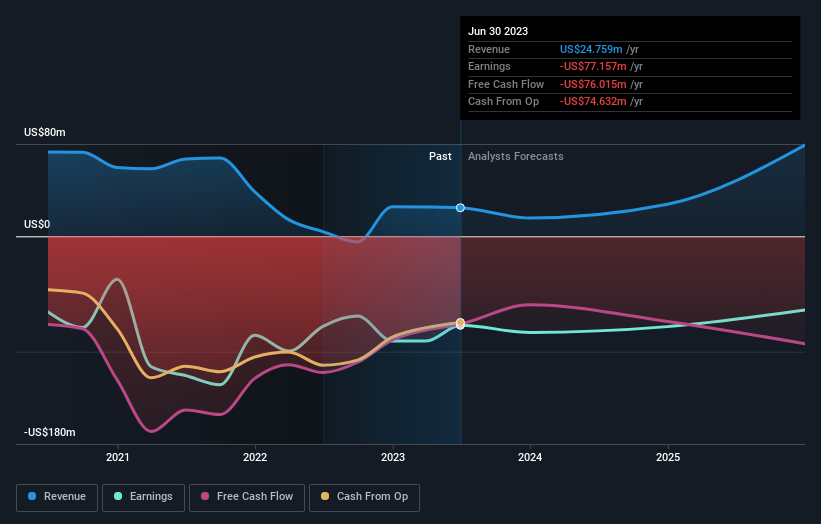Click the 2022 x-axis label
The width and height of the screenshot is (821, 524).
(255, 457)
